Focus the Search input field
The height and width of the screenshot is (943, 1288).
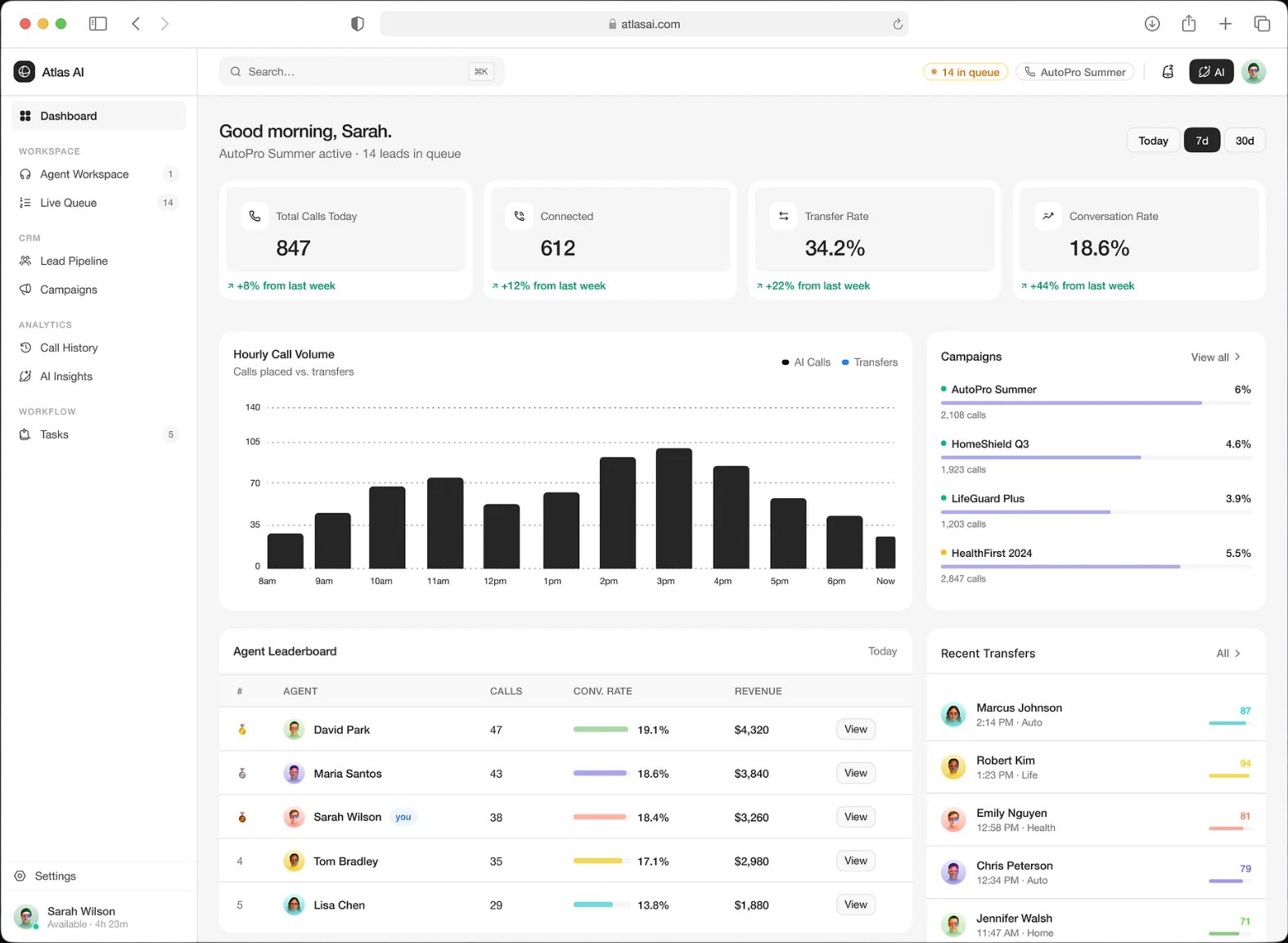tap(362, 72)
